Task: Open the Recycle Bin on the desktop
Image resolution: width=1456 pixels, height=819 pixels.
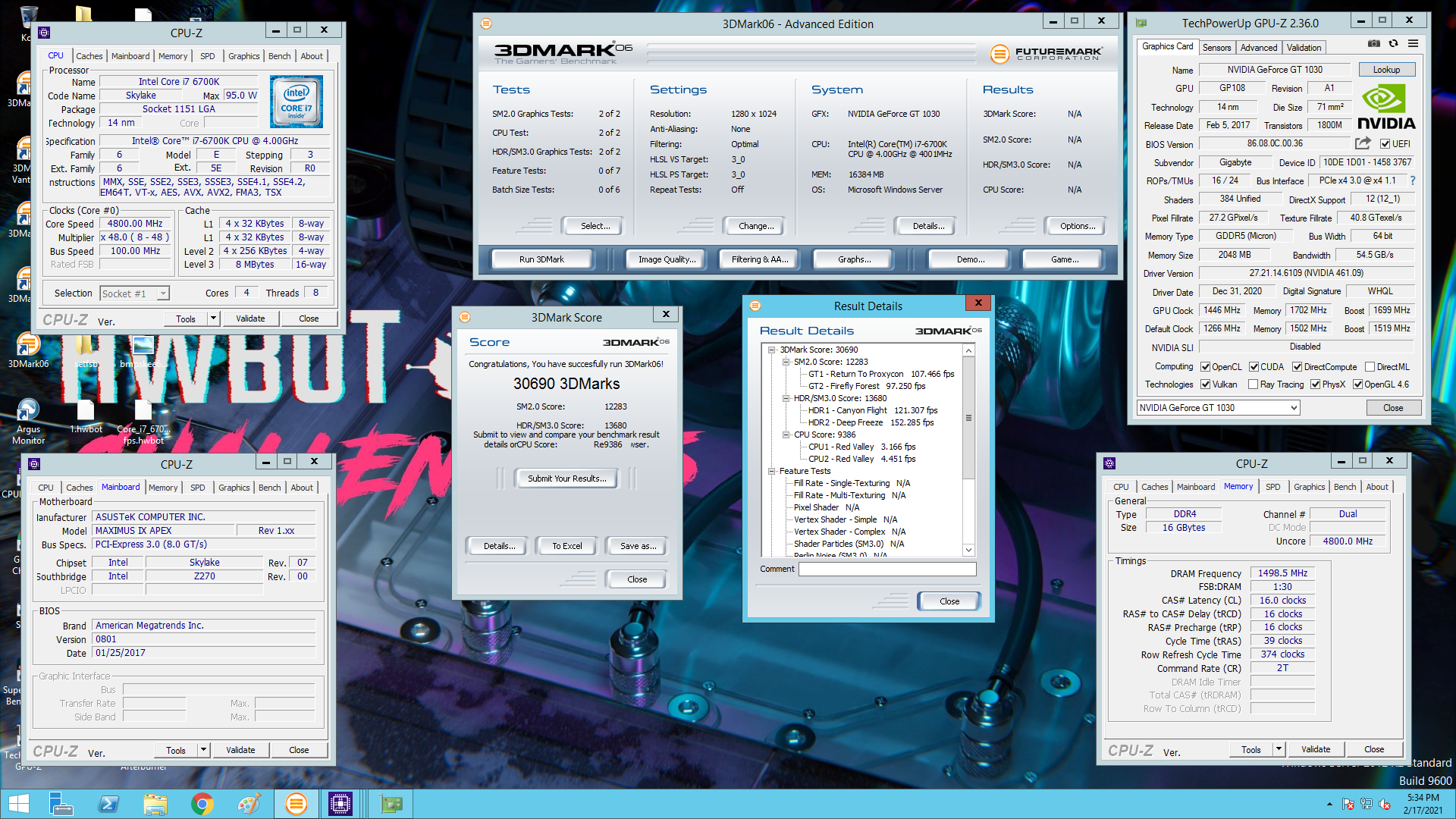Action: pos(28,21)
